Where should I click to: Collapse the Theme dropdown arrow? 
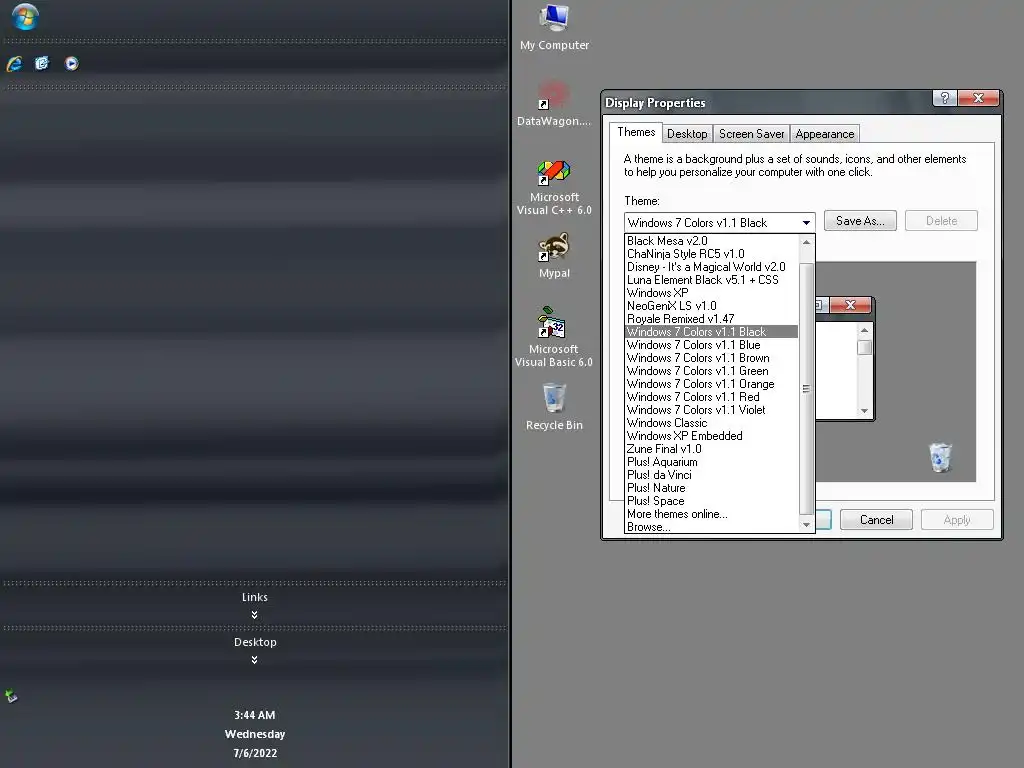[x=807, y=223]
